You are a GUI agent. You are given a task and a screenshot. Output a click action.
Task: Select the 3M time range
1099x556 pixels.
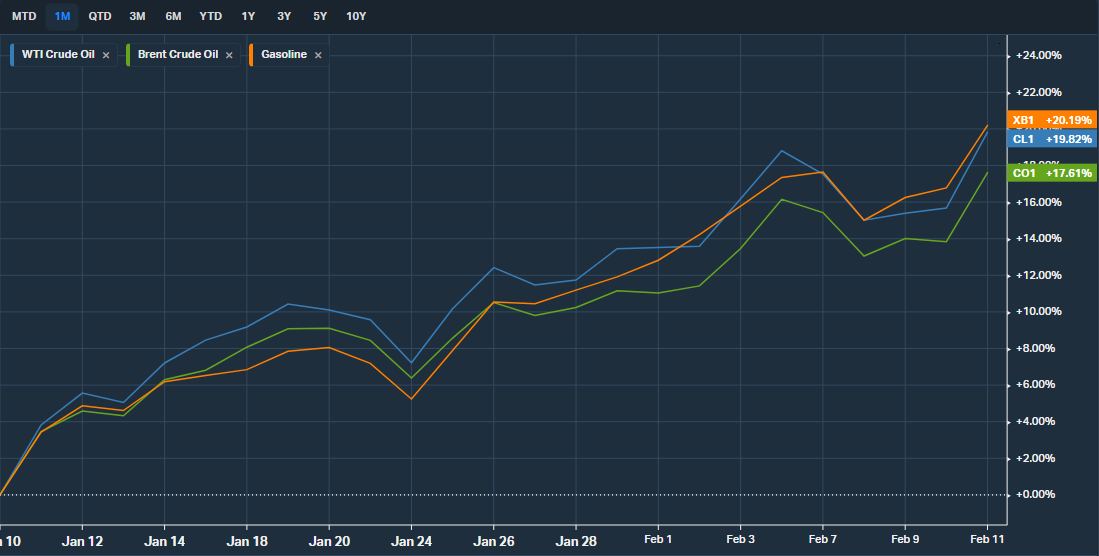coord(137,16)
